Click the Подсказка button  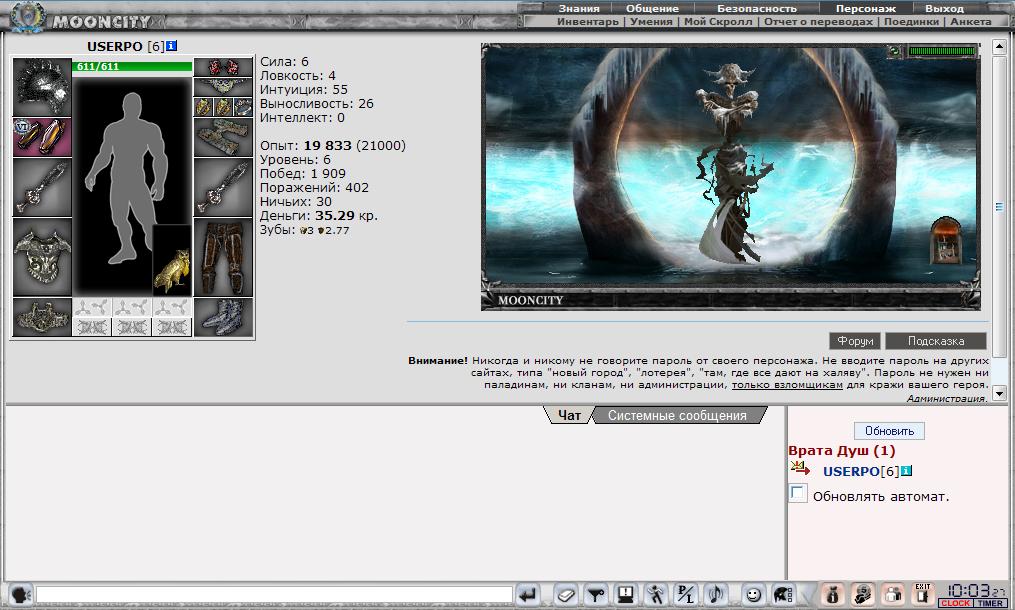(936, 341)
